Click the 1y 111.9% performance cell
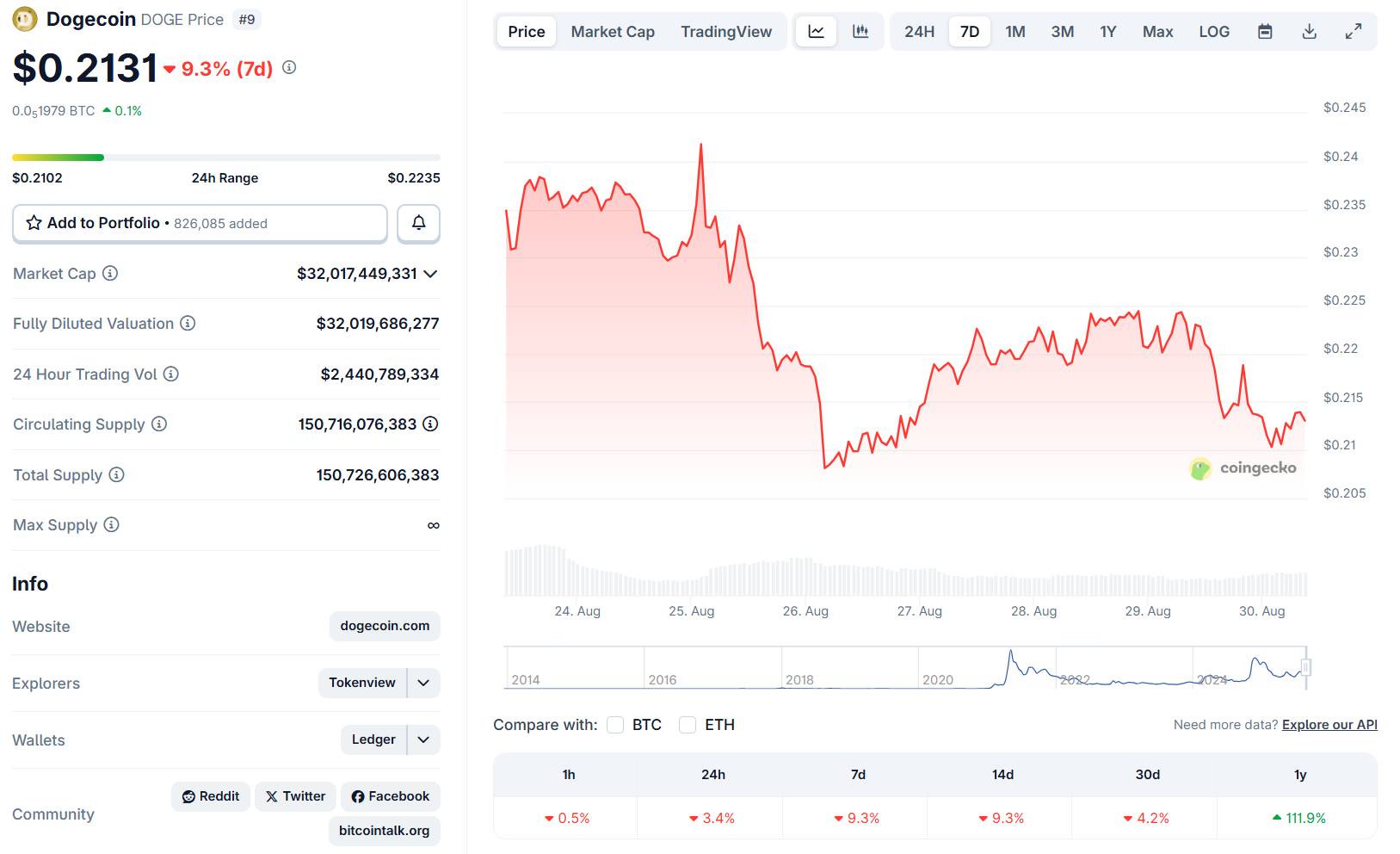Viewport: 1400px width, 854px height. (1299, 818)
